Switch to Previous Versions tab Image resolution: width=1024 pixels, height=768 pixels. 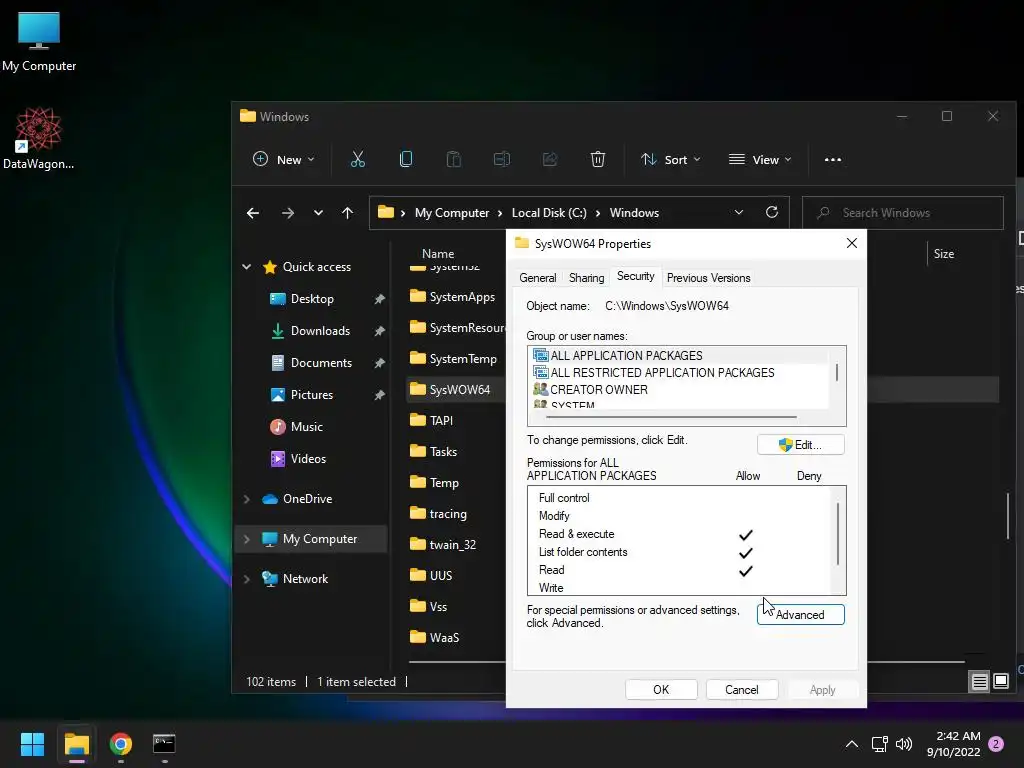[709, 278]
